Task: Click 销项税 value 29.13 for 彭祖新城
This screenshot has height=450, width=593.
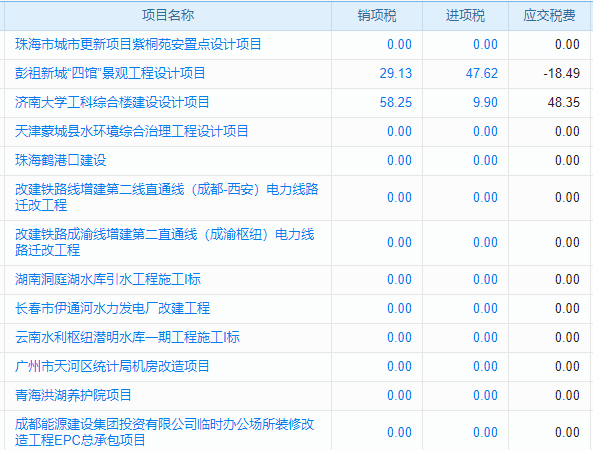Action: pos(396,73)
